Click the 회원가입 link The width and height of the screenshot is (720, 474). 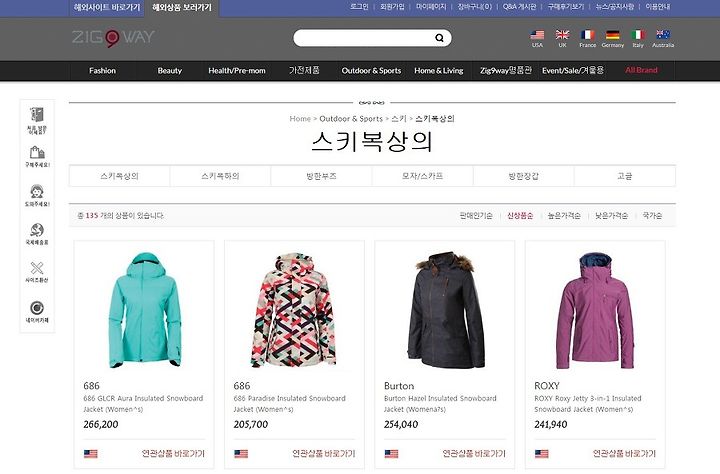(392, 7)
